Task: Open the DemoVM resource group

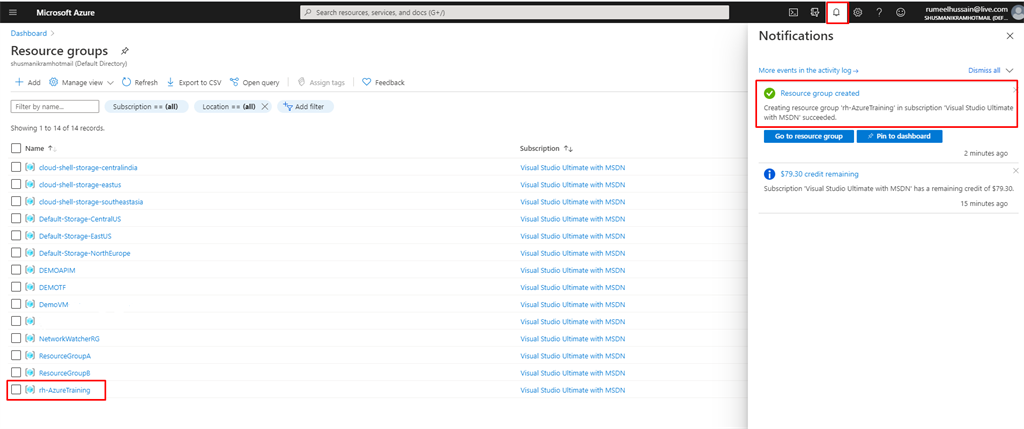Action: [54, 304]
